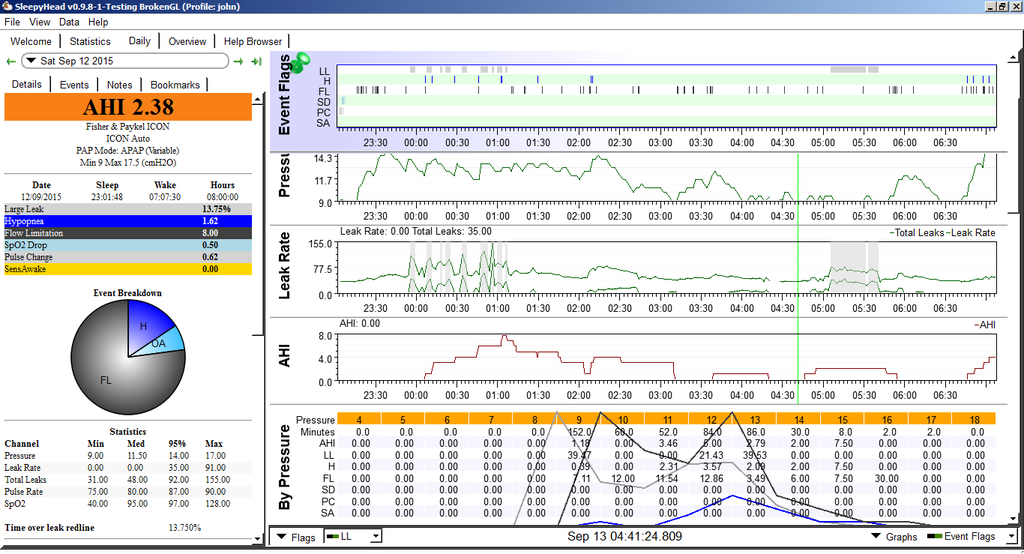This screenshot has width=1024, height=554.
Task: Click the Event Flags graph title
Action: point(284,95)
